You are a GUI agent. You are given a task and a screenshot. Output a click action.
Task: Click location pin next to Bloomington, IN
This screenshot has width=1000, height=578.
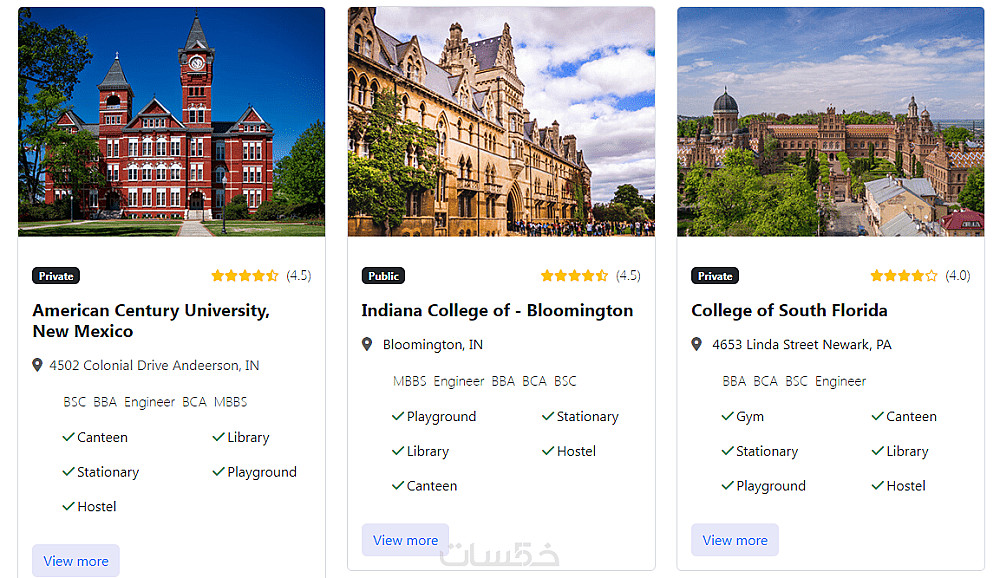(367, 344)
